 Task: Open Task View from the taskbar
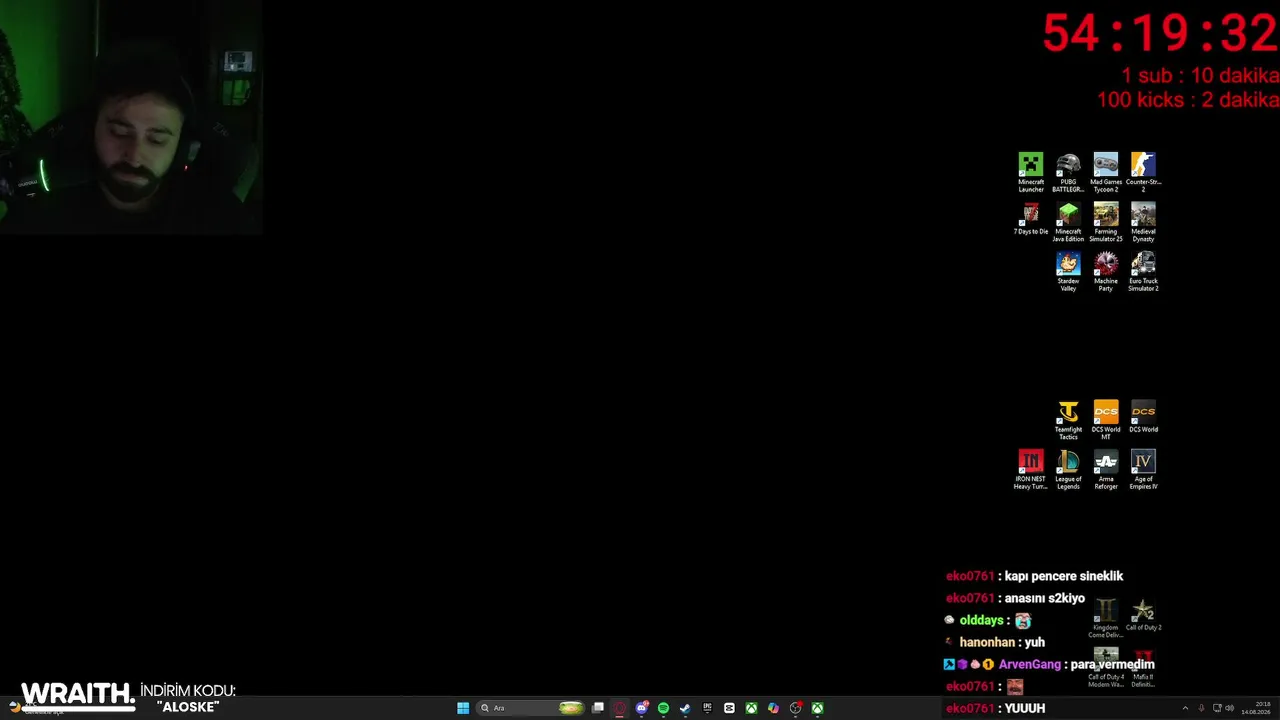(x=598, y=708)
